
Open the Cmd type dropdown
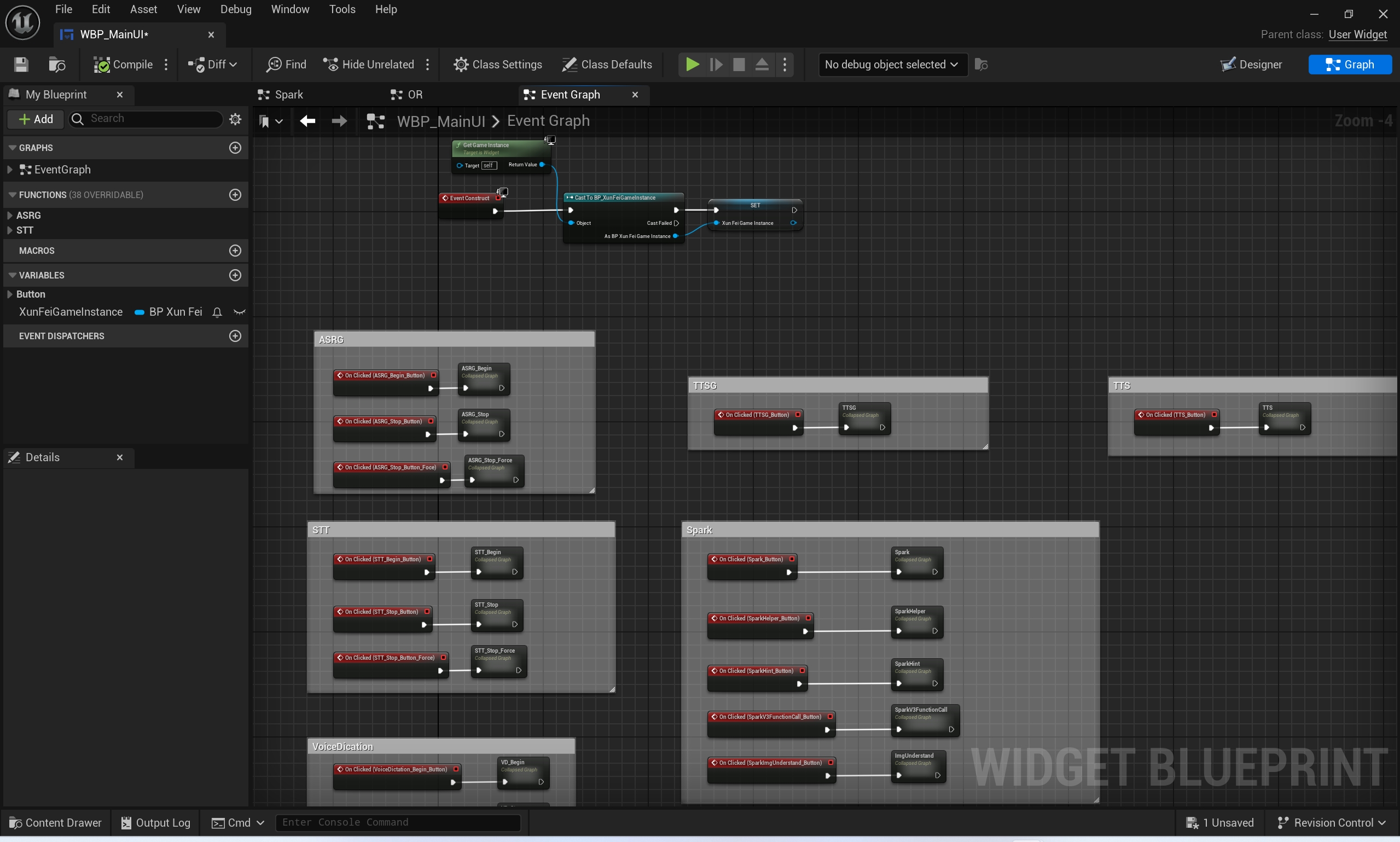point(237,823)
